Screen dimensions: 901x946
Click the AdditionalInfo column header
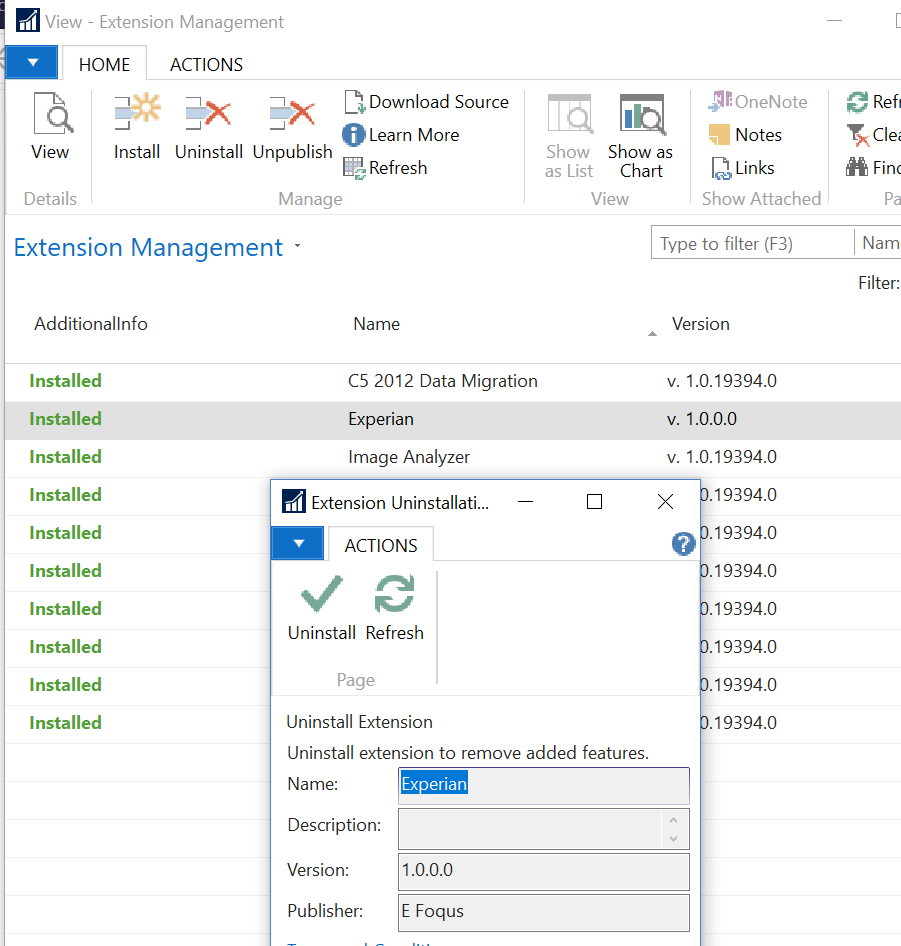click(91, 324)
